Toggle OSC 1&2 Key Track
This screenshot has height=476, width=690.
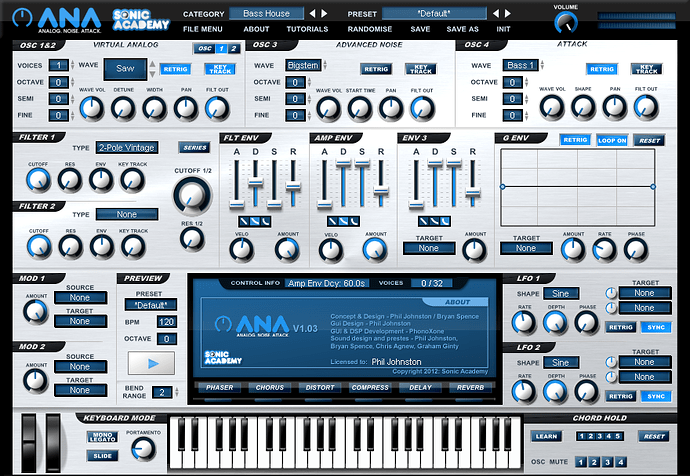point(220,69)
